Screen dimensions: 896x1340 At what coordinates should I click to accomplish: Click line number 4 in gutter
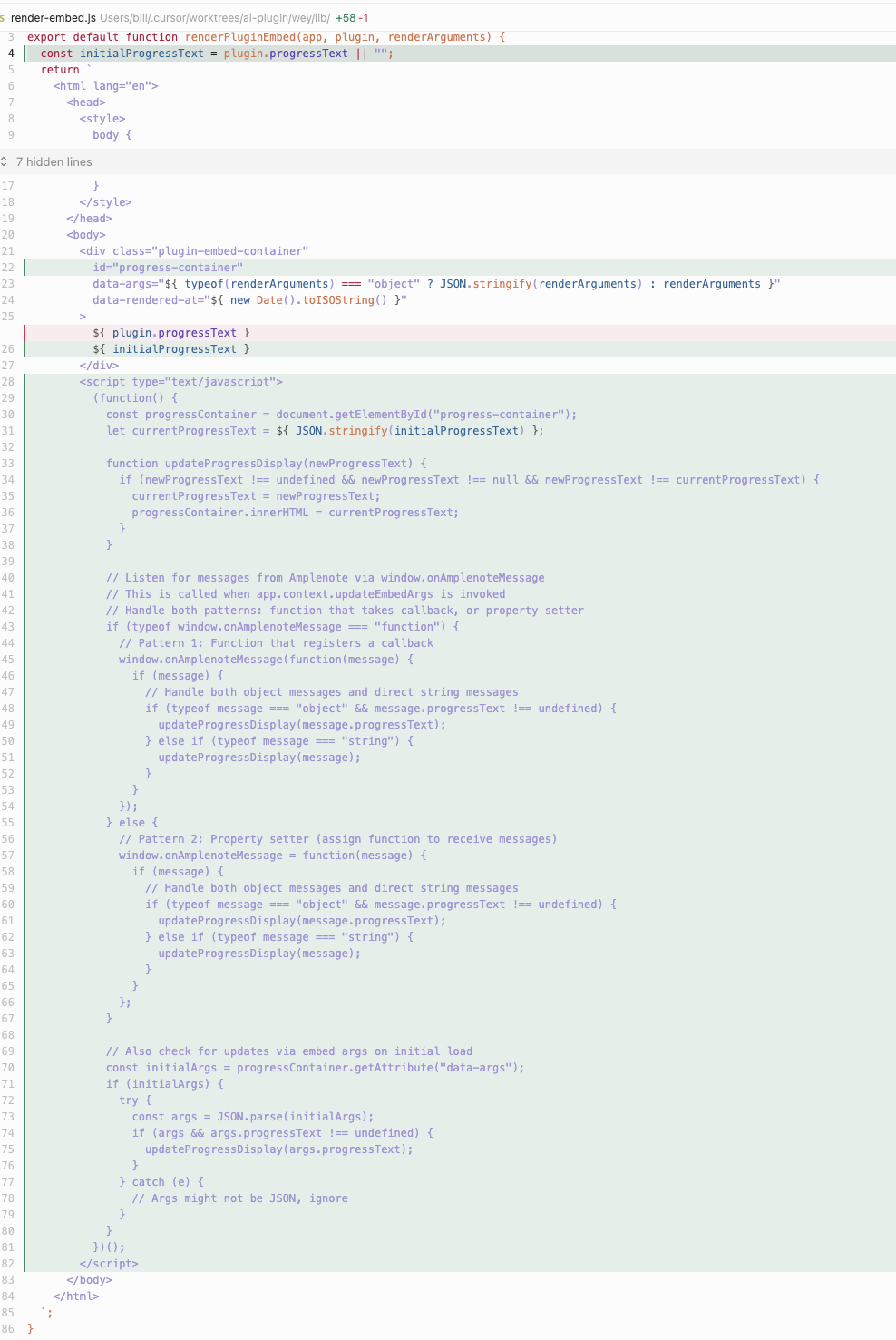pyautogui.click(x=11, y=54)
